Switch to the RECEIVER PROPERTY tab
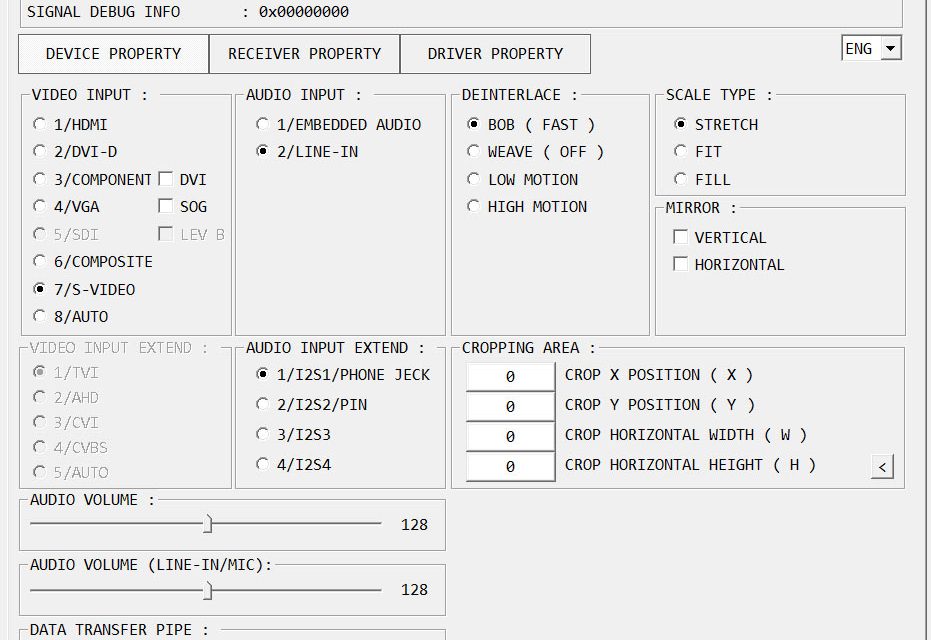This screenshot has height=640, width=931. click(304, 54)
